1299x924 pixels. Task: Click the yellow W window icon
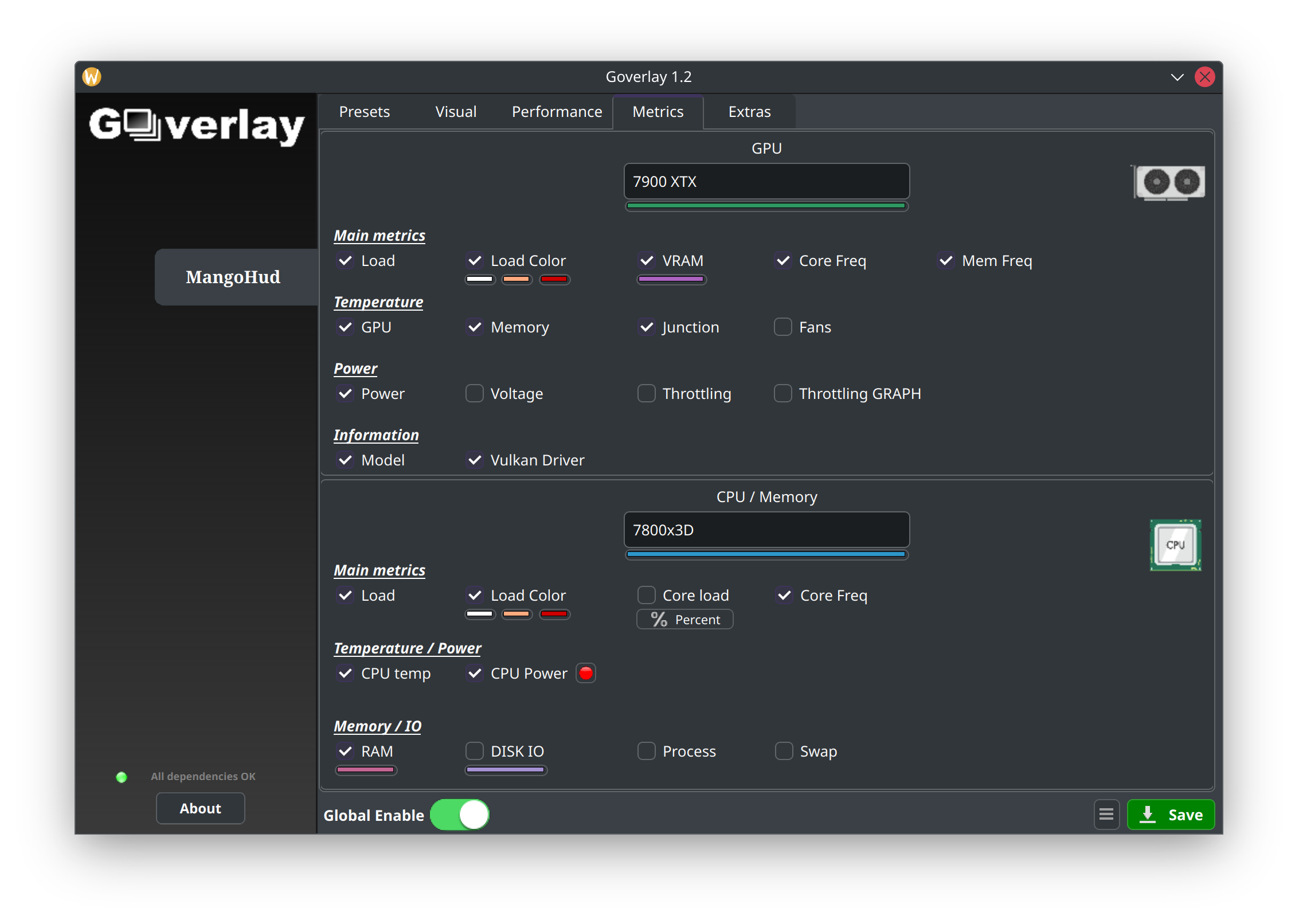pyautogui.click(x=92, y=77)
